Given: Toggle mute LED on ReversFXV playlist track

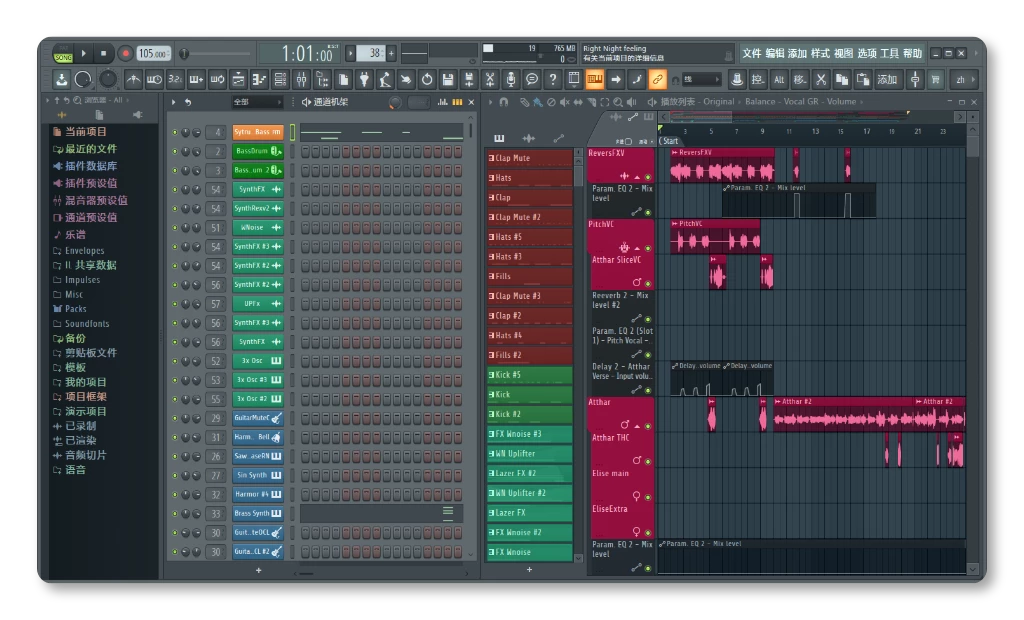Looking at the screenshot, I should pos(648,176).
